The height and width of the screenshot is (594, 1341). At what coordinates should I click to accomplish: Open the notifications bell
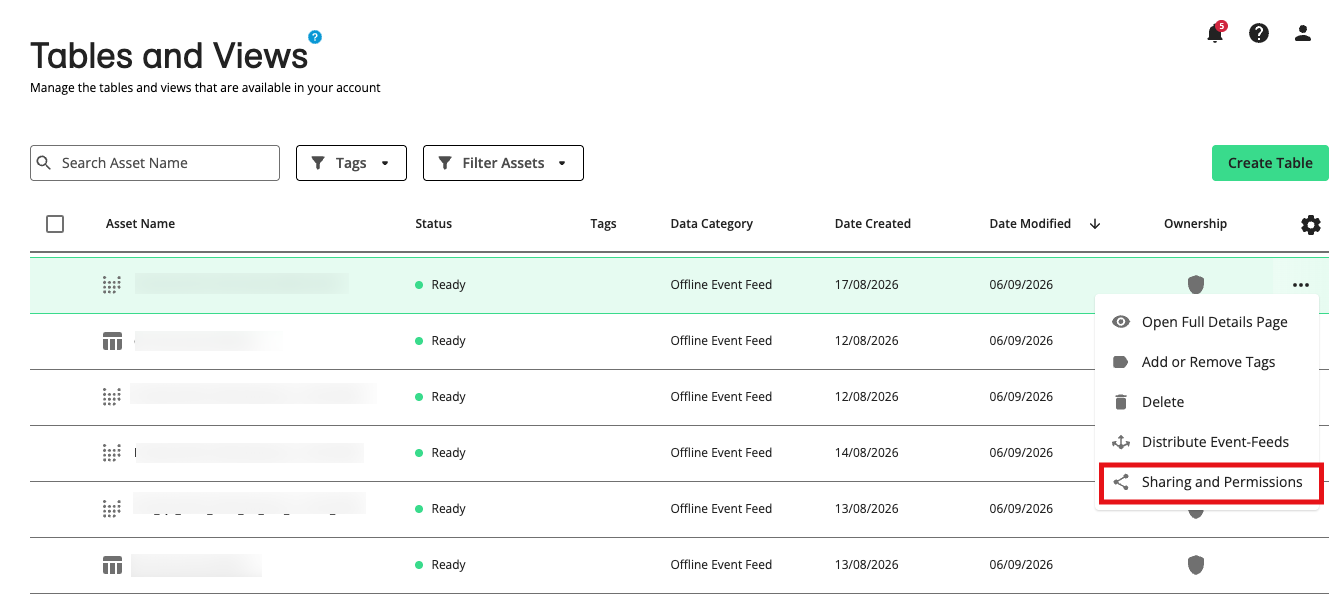1215,34
